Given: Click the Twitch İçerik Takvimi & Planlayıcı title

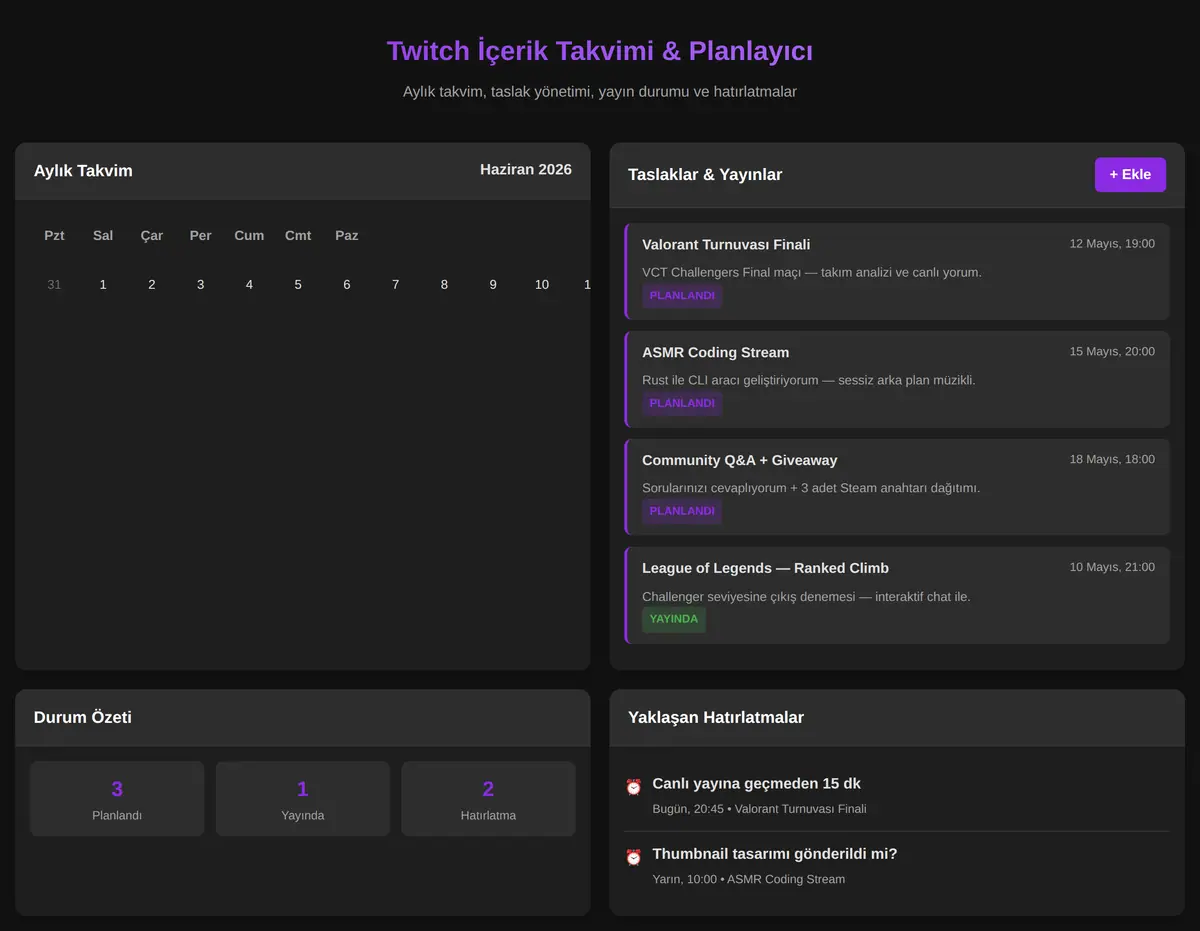Looking at the screenshot, I should click(600, 51).
